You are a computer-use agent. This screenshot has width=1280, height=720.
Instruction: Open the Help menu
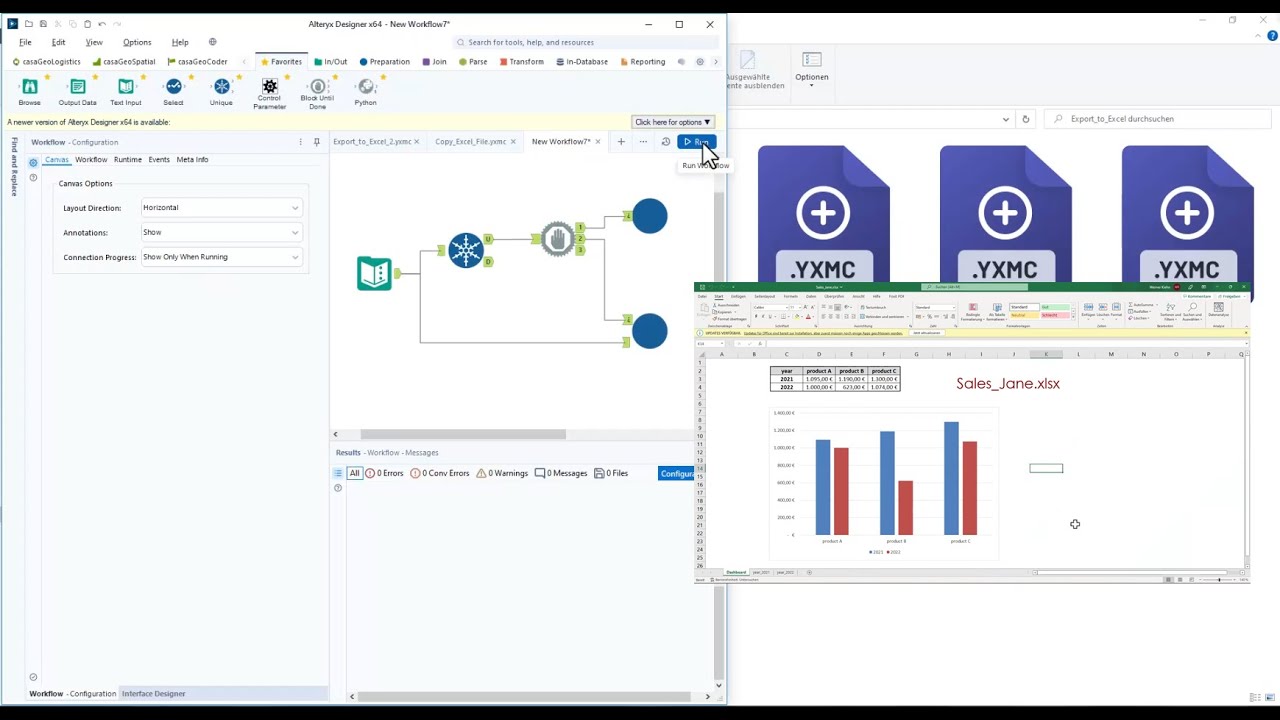[x=180, y=42]
